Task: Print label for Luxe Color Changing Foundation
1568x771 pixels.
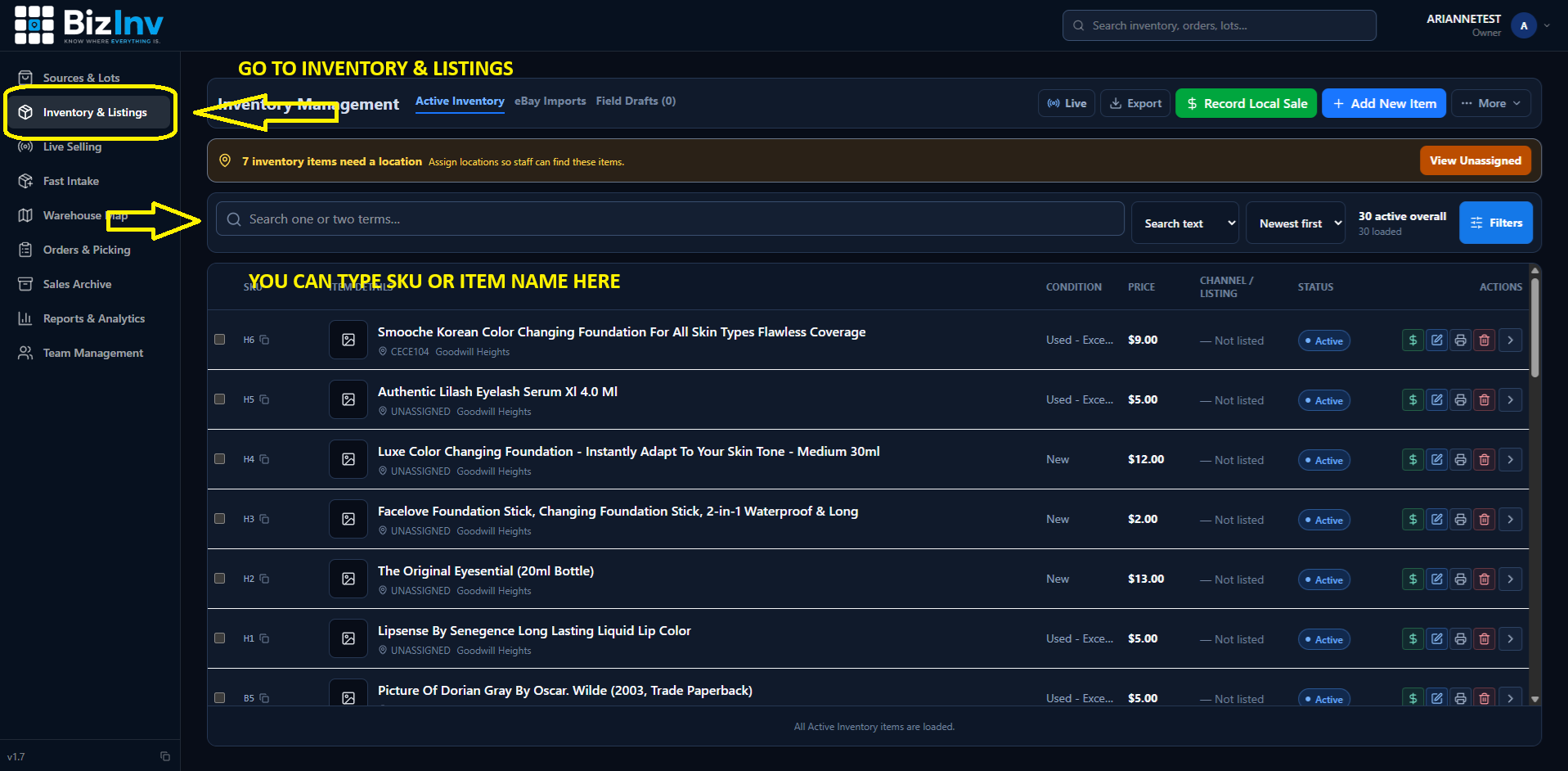Action: tap(1460, 459)
